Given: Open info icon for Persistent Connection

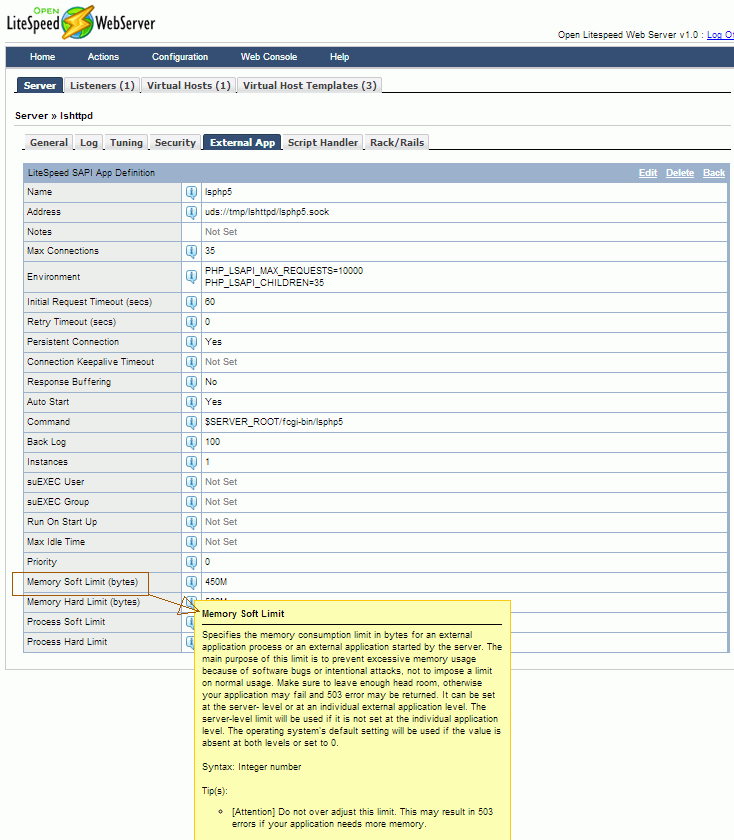Looking at the screenshot, I should tap(191, 342).
